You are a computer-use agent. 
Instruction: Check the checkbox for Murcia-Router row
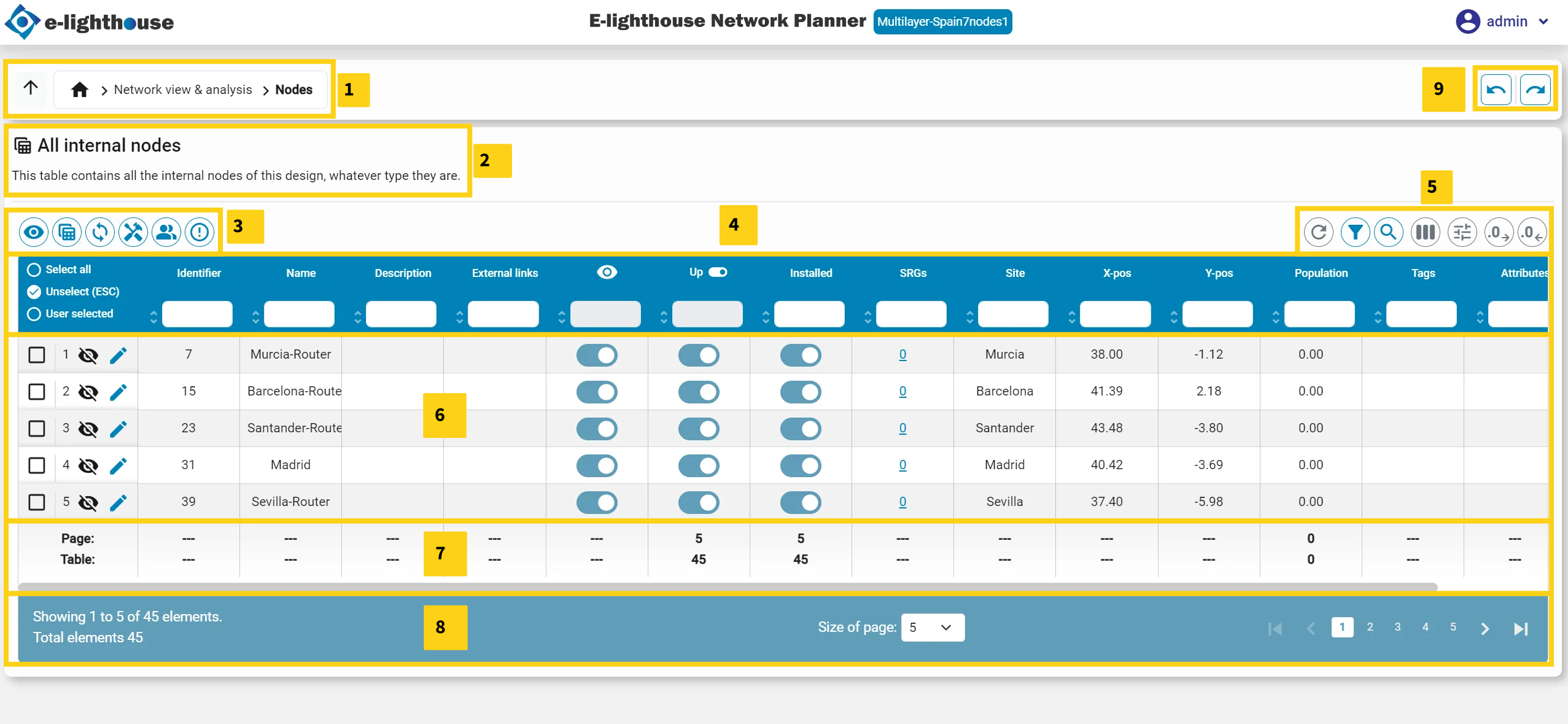[37, 355]
